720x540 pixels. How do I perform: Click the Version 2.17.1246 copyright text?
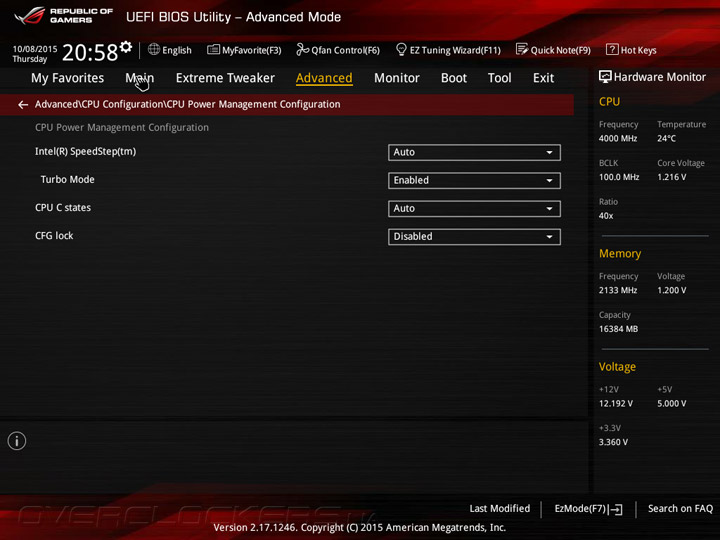tap(360, 528)
